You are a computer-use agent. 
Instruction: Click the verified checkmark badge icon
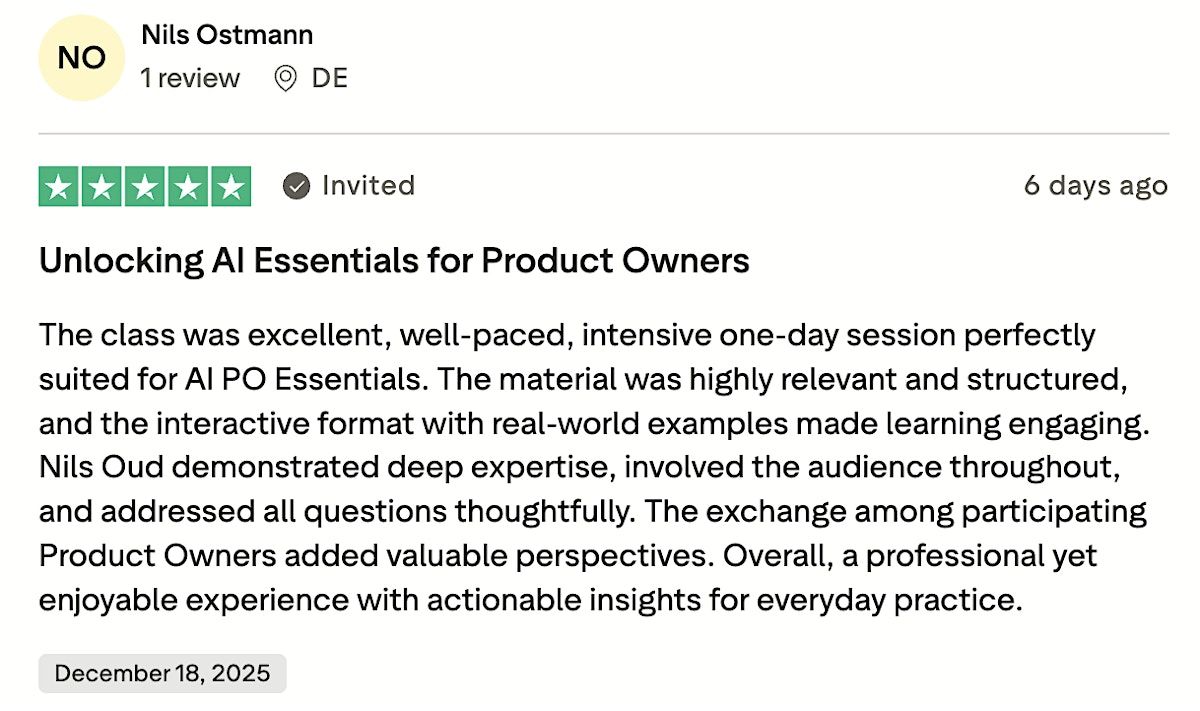[296, 186]
